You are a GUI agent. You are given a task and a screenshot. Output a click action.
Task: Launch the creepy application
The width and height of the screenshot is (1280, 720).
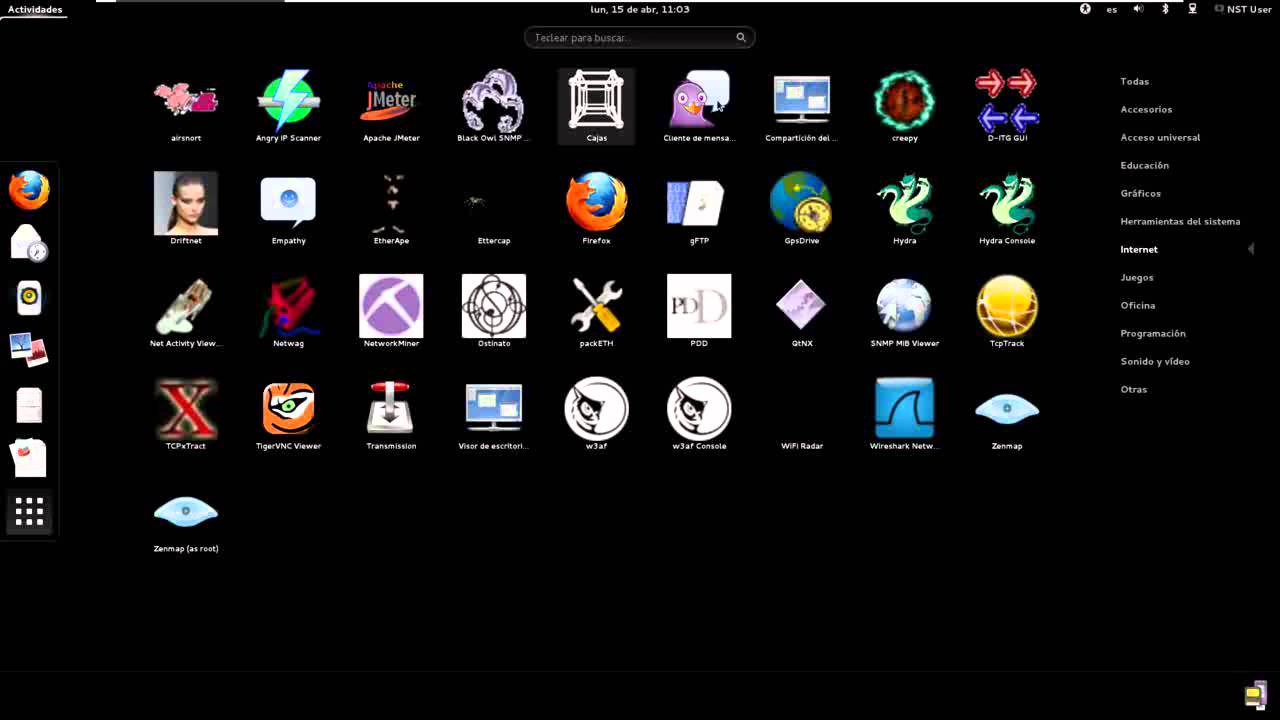[x=904, y=106]
